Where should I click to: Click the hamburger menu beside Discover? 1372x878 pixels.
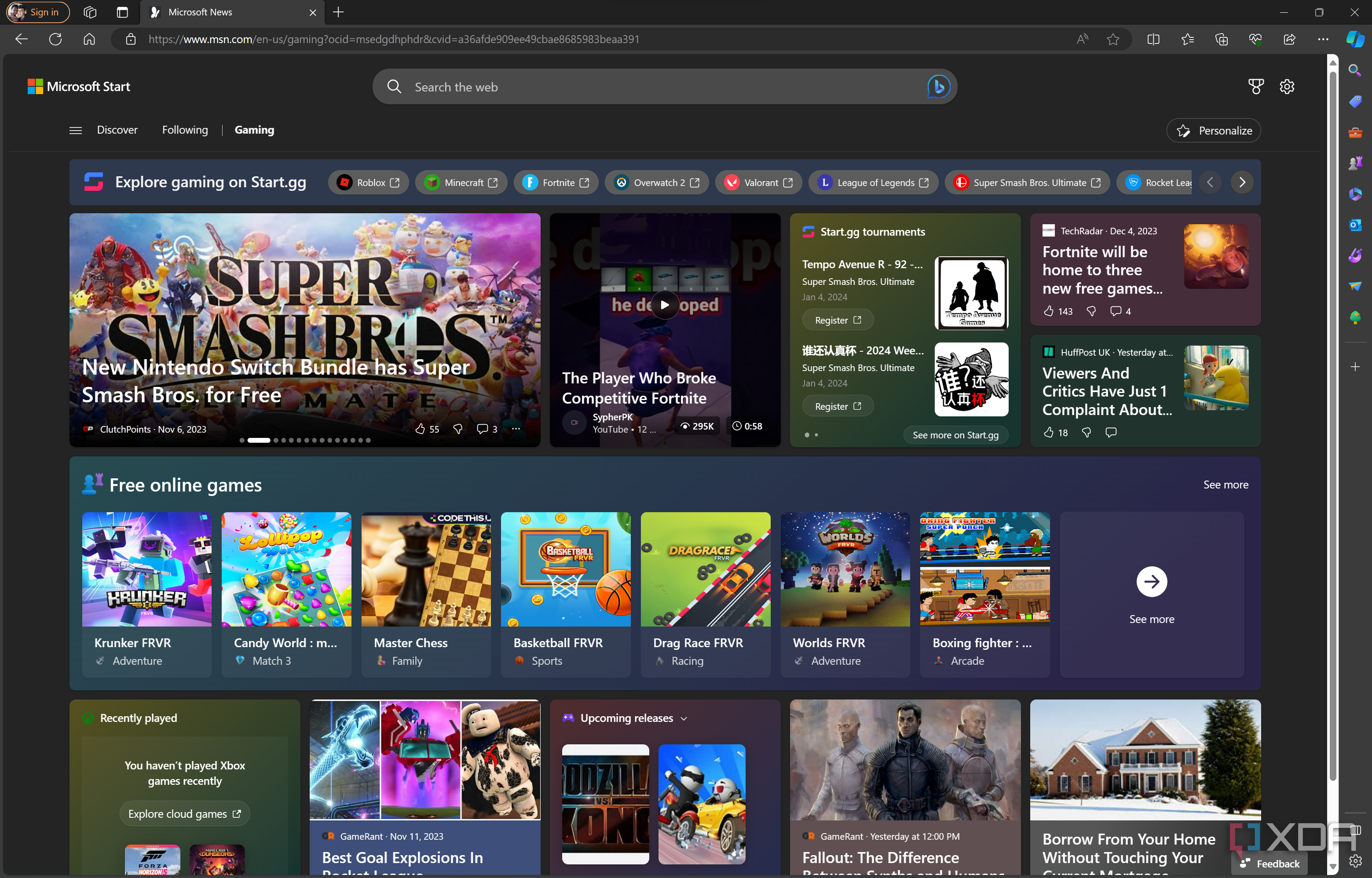(x=75, y=131)
